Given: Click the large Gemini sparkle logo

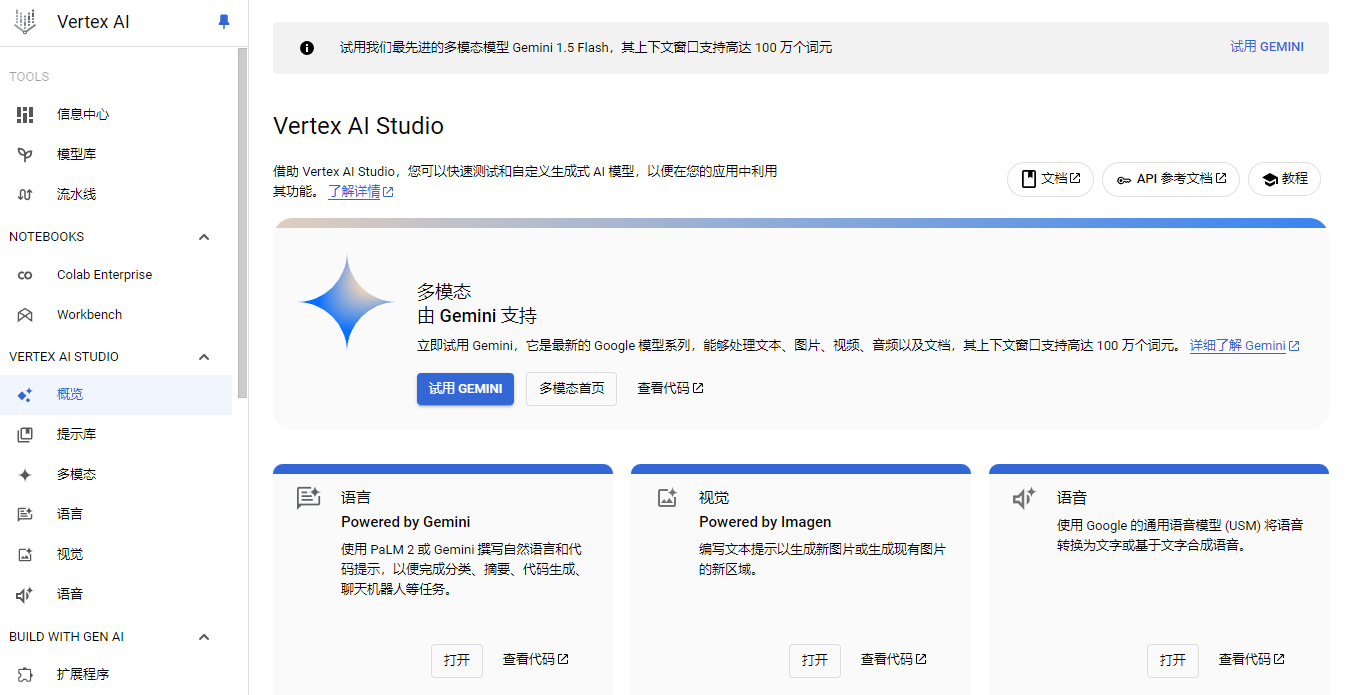Looking at the screenshot, I should pyautogui.click(x=346, y=302).
